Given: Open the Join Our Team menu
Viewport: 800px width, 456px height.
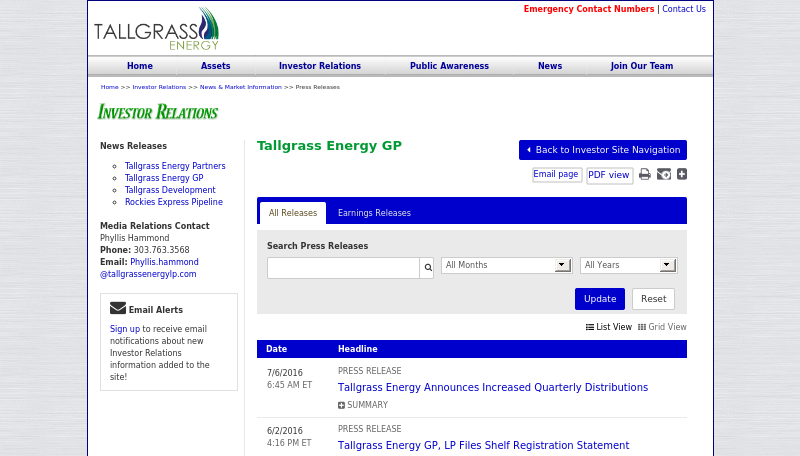Looking at the screenshot, I should [642, 66].
